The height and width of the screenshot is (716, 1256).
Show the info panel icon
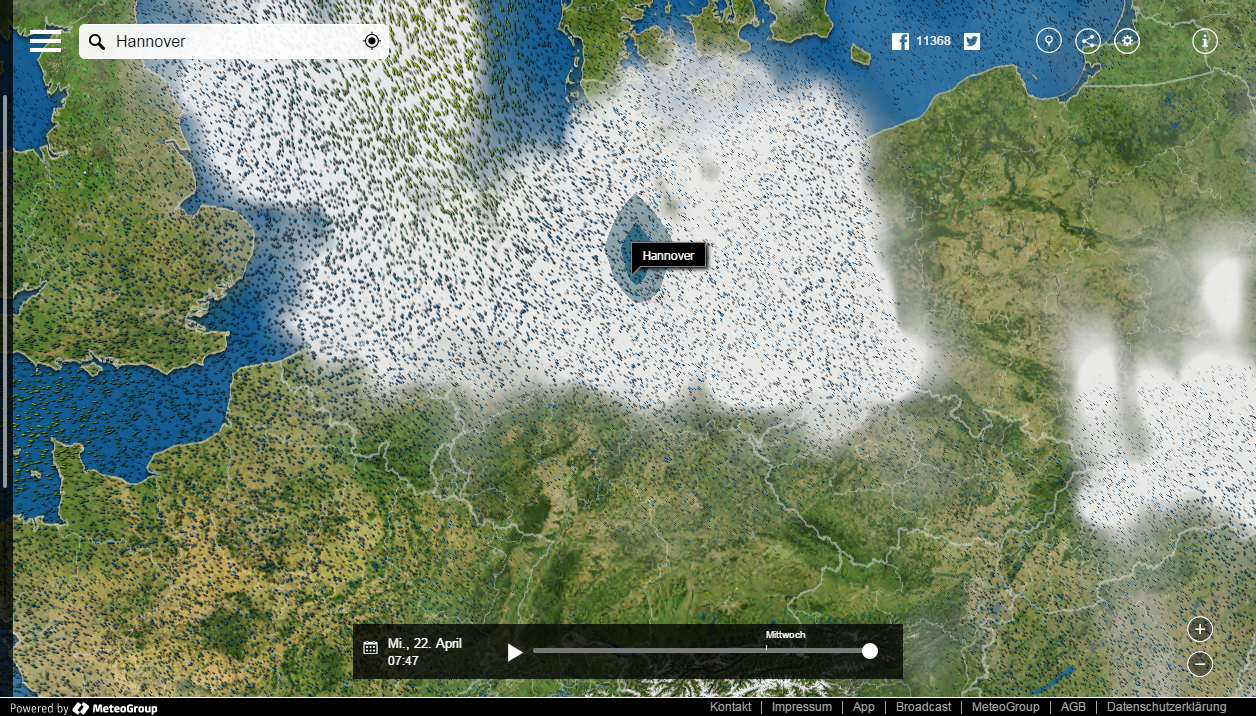1205,41
